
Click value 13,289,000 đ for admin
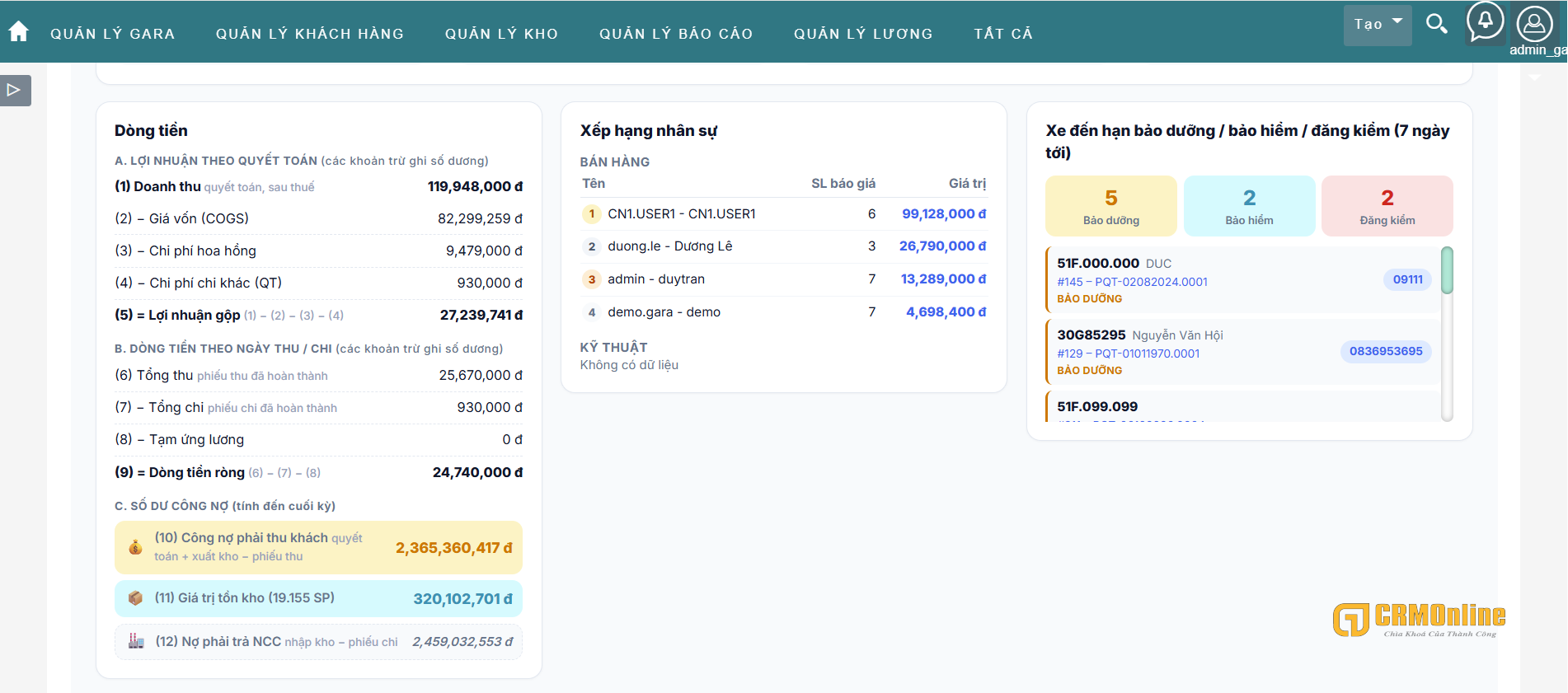943,279
